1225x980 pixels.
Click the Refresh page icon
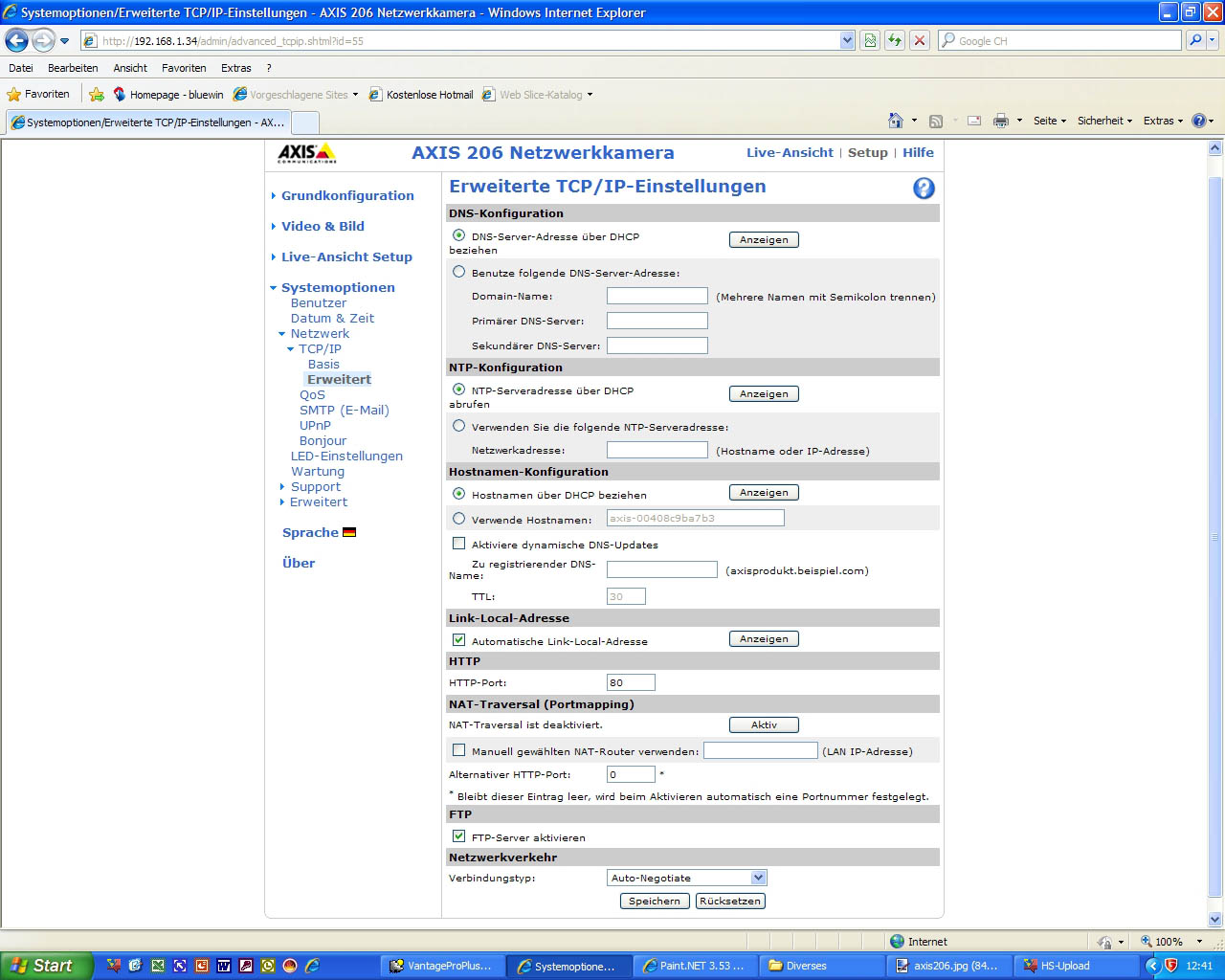(895, 40)
